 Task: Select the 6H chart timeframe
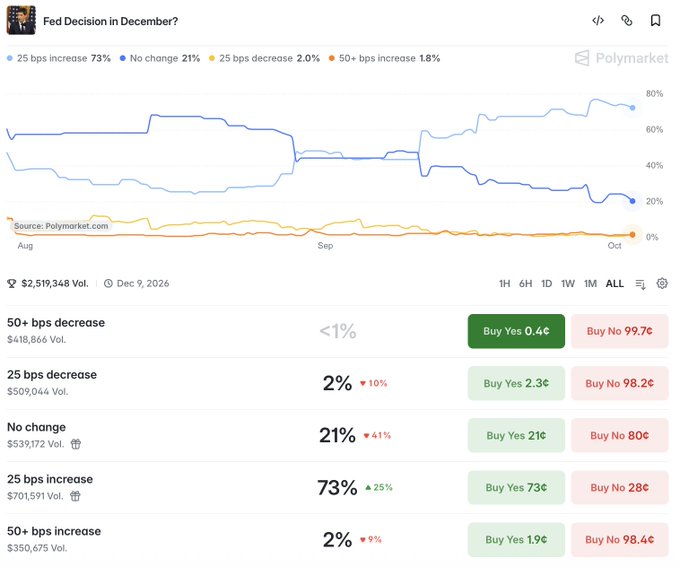(x=526, y=284)
